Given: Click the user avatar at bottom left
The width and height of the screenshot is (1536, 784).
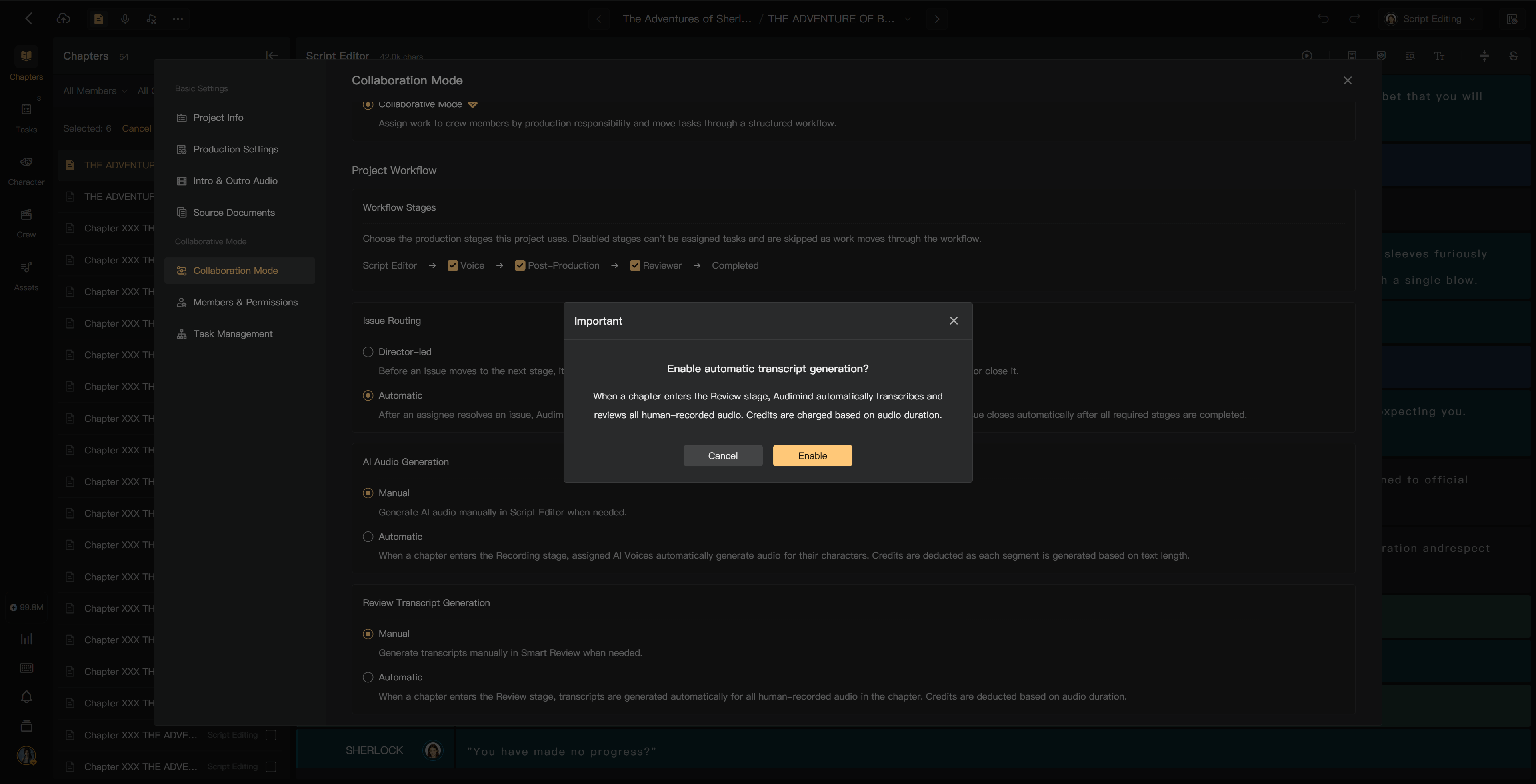Looking at the screenshot, I should pyautogui.click(x=26, y=755).
